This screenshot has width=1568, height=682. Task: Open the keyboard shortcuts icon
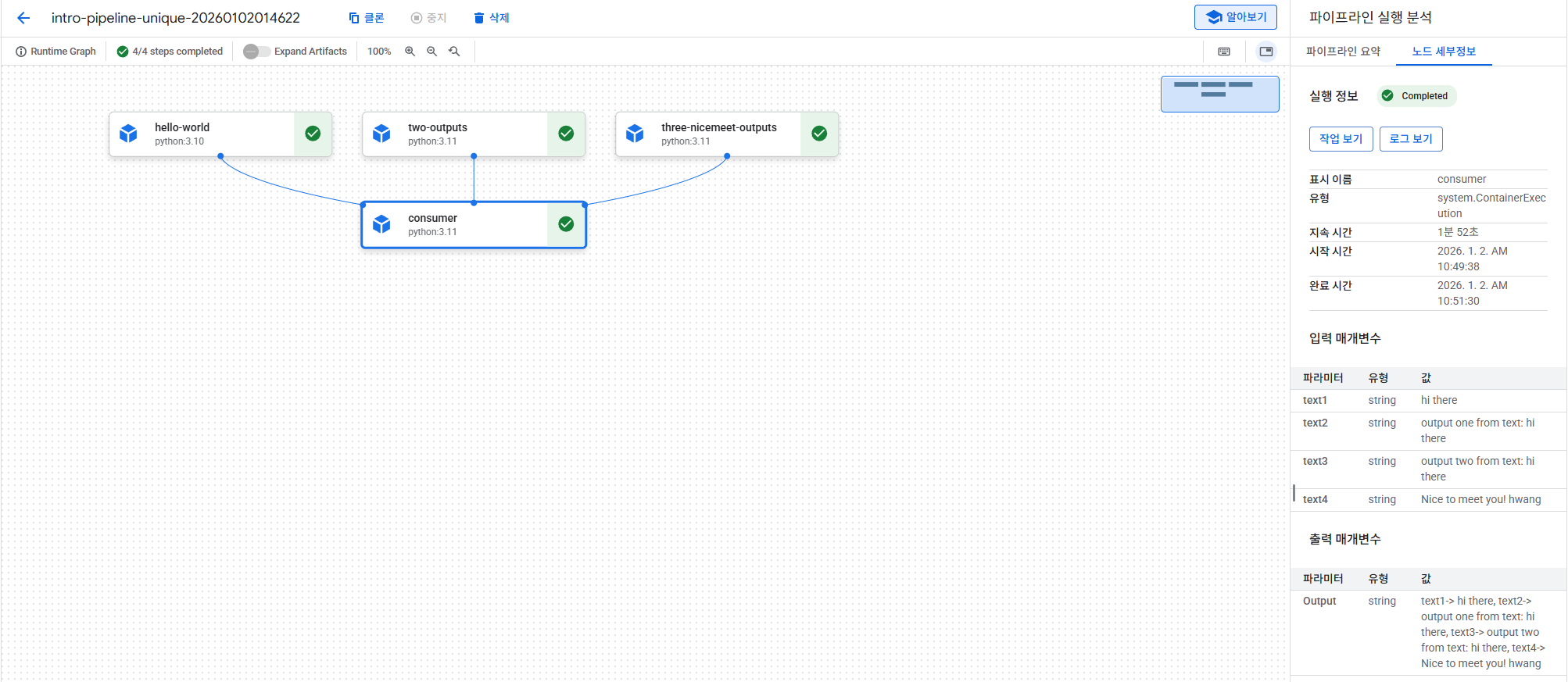pyautogui.click(x=1224, y=52)
